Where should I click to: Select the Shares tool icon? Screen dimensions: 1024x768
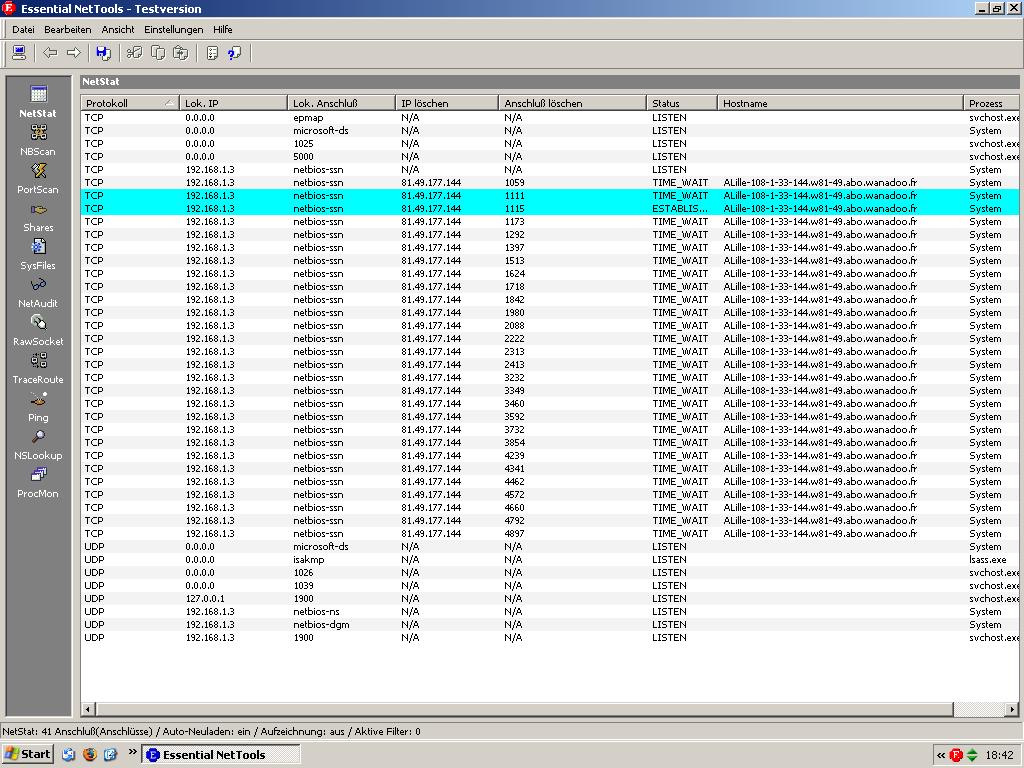[x=38, y=210]
